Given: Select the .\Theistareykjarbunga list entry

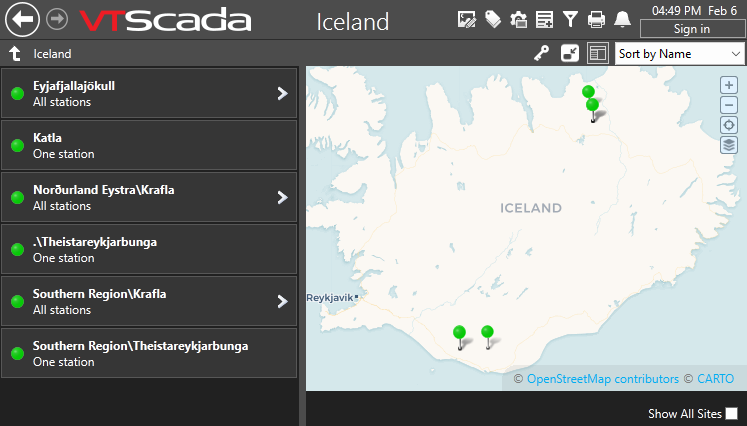Looking at the screenshot, I should click(149, 249).
